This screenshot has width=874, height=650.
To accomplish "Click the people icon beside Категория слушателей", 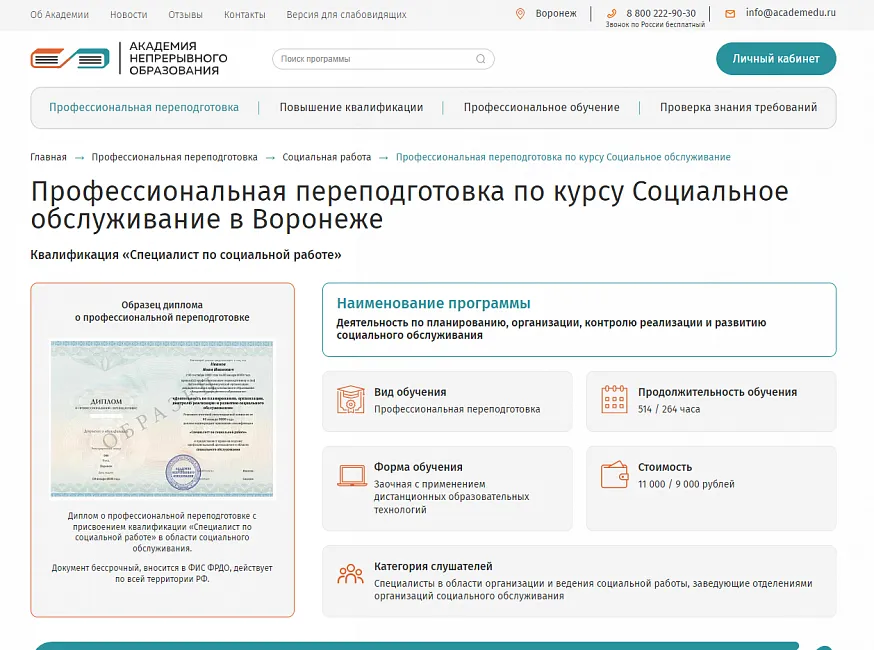I will [351, 574].
